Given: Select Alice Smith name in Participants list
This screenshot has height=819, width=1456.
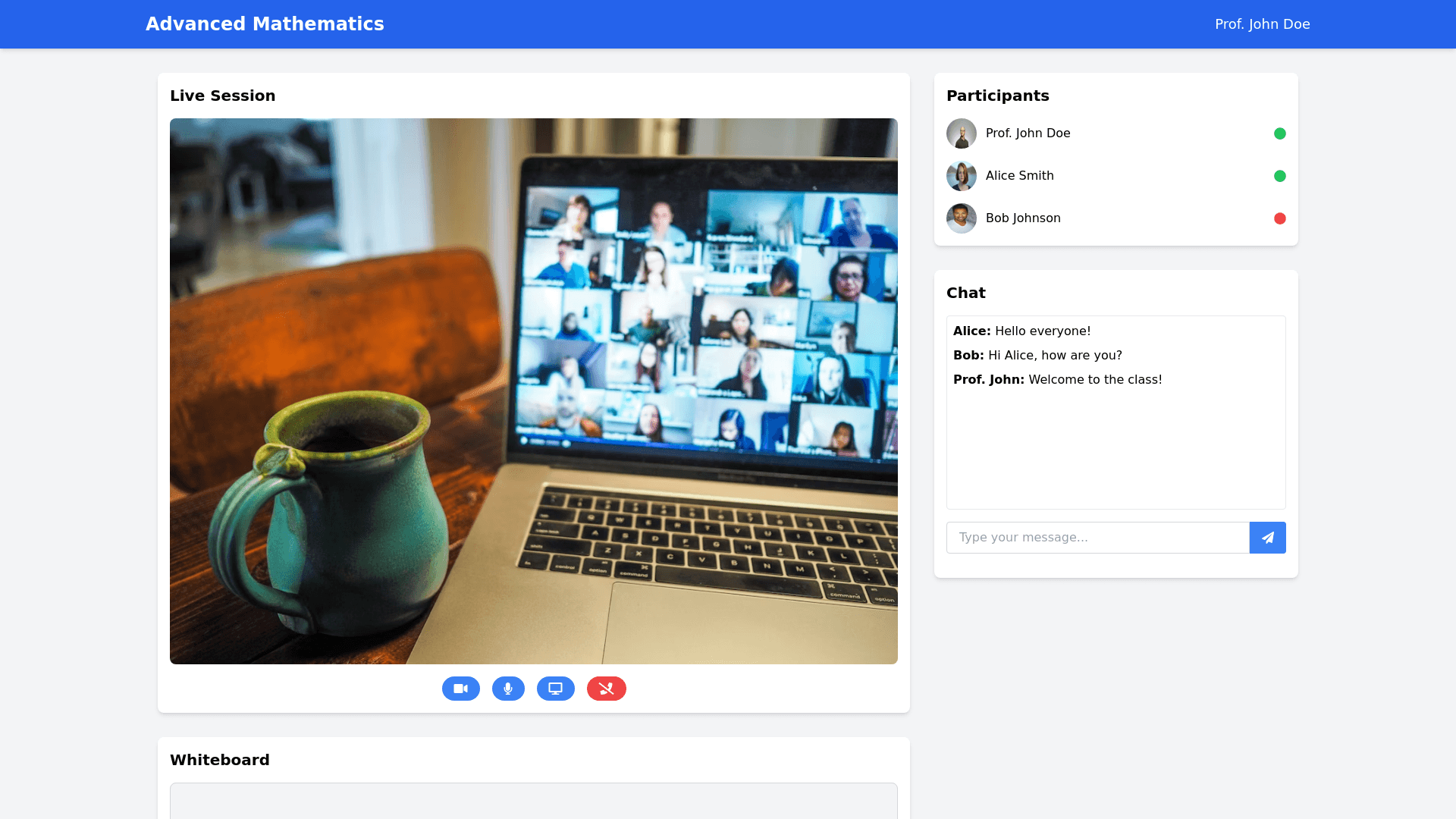Looking at the screenshot, I should (1019, 176).
